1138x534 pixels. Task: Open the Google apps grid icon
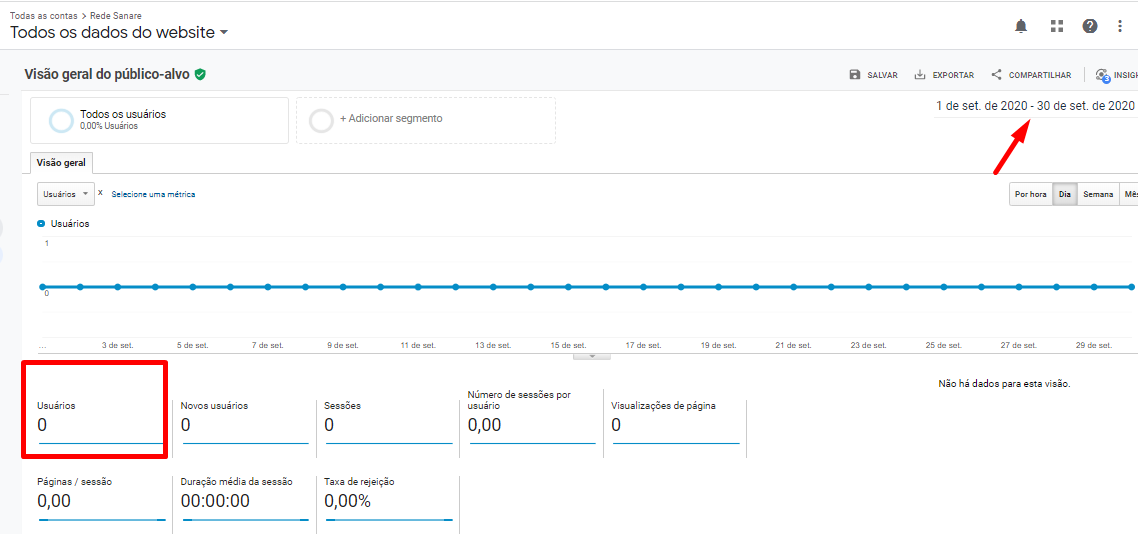(1056, 26)
